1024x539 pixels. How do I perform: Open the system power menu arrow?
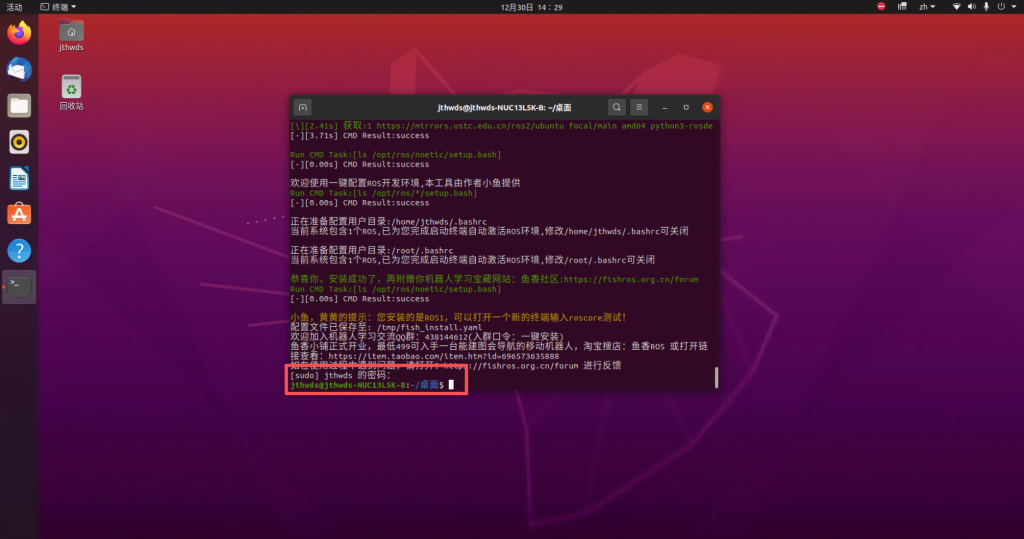pyautogui.click(x=1013, y=7)
